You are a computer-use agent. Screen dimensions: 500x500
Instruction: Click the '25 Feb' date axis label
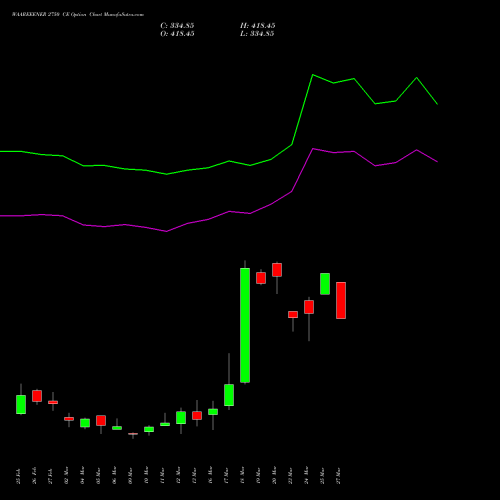(18, 476)
